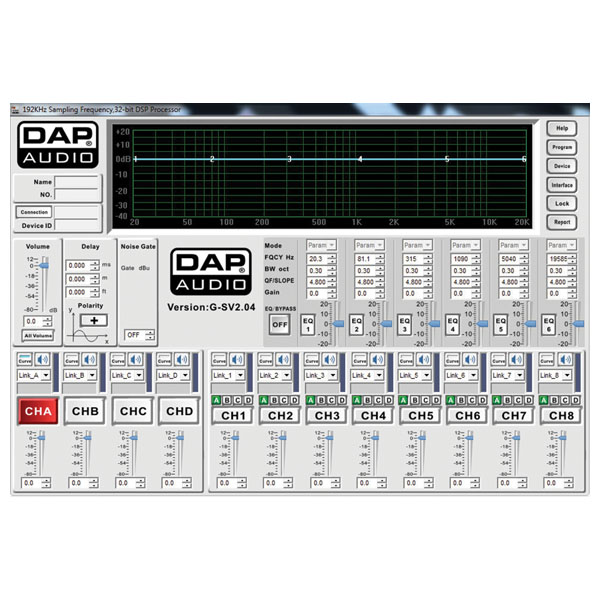Click the main Volume slider handle
This screenshot has width=600, height=600.
click(38, 266)
